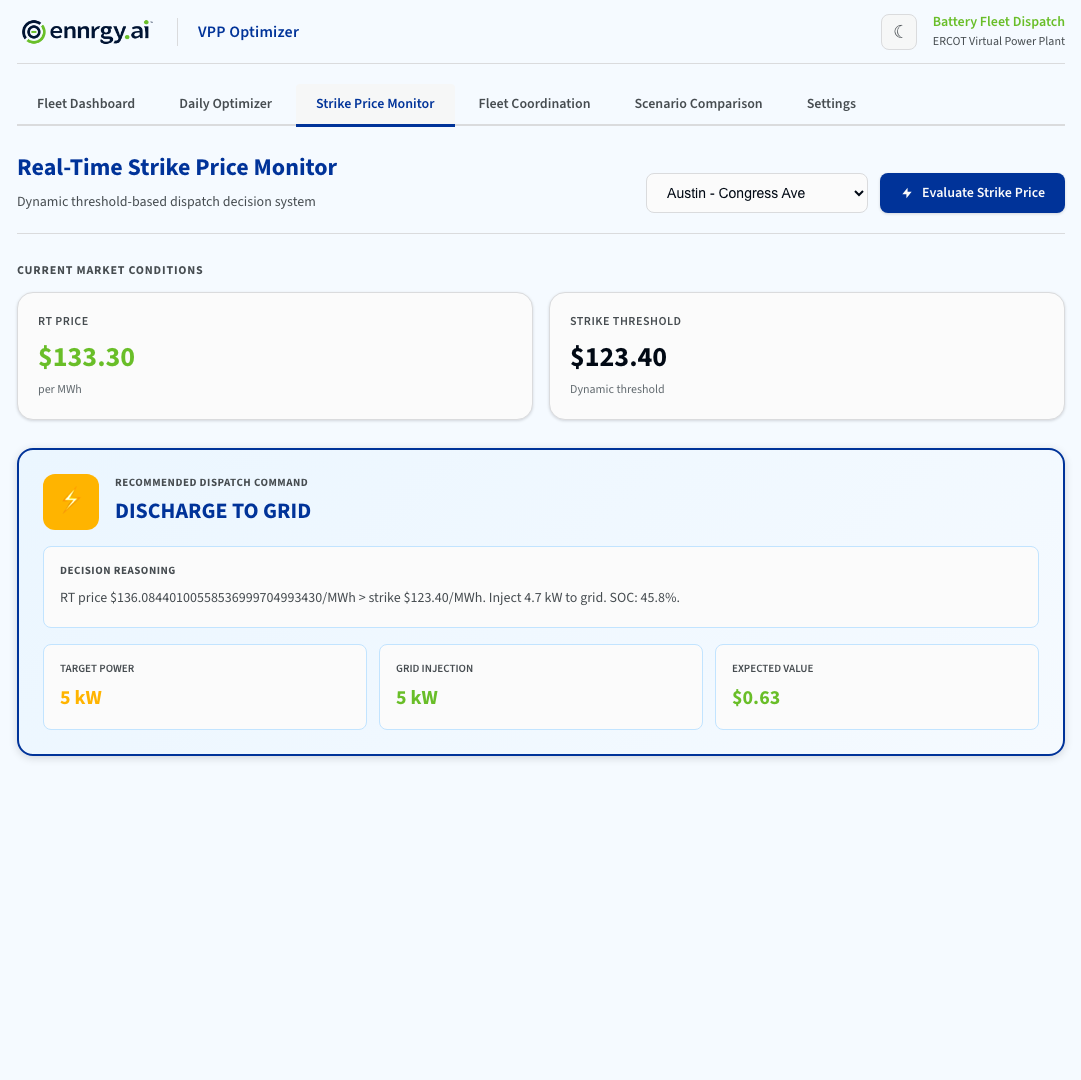This screenshot has width=1081, height=1080.
Task: Select the Strike Price Monitor tab
Action: click(x=375, y=104)
